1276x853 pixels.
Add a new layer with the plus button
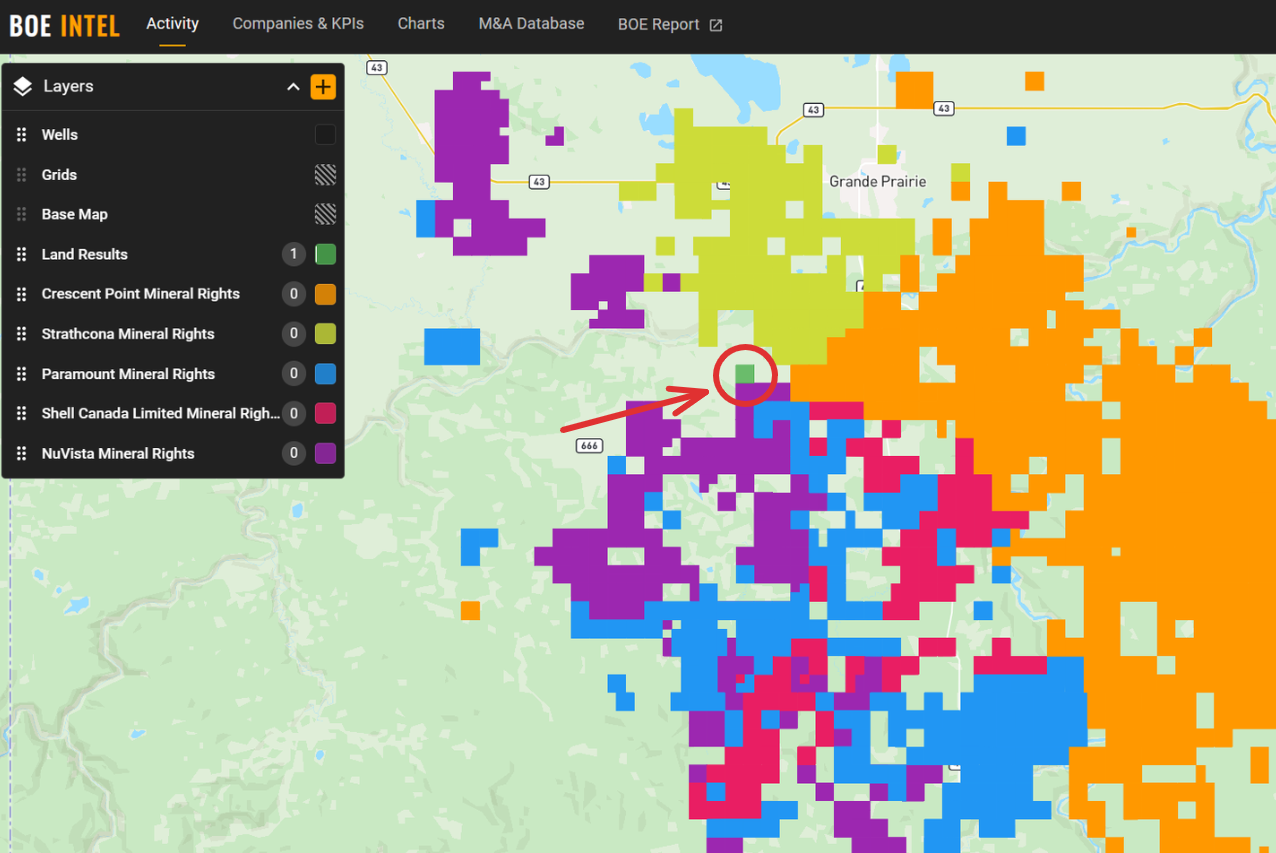[323, 87]
